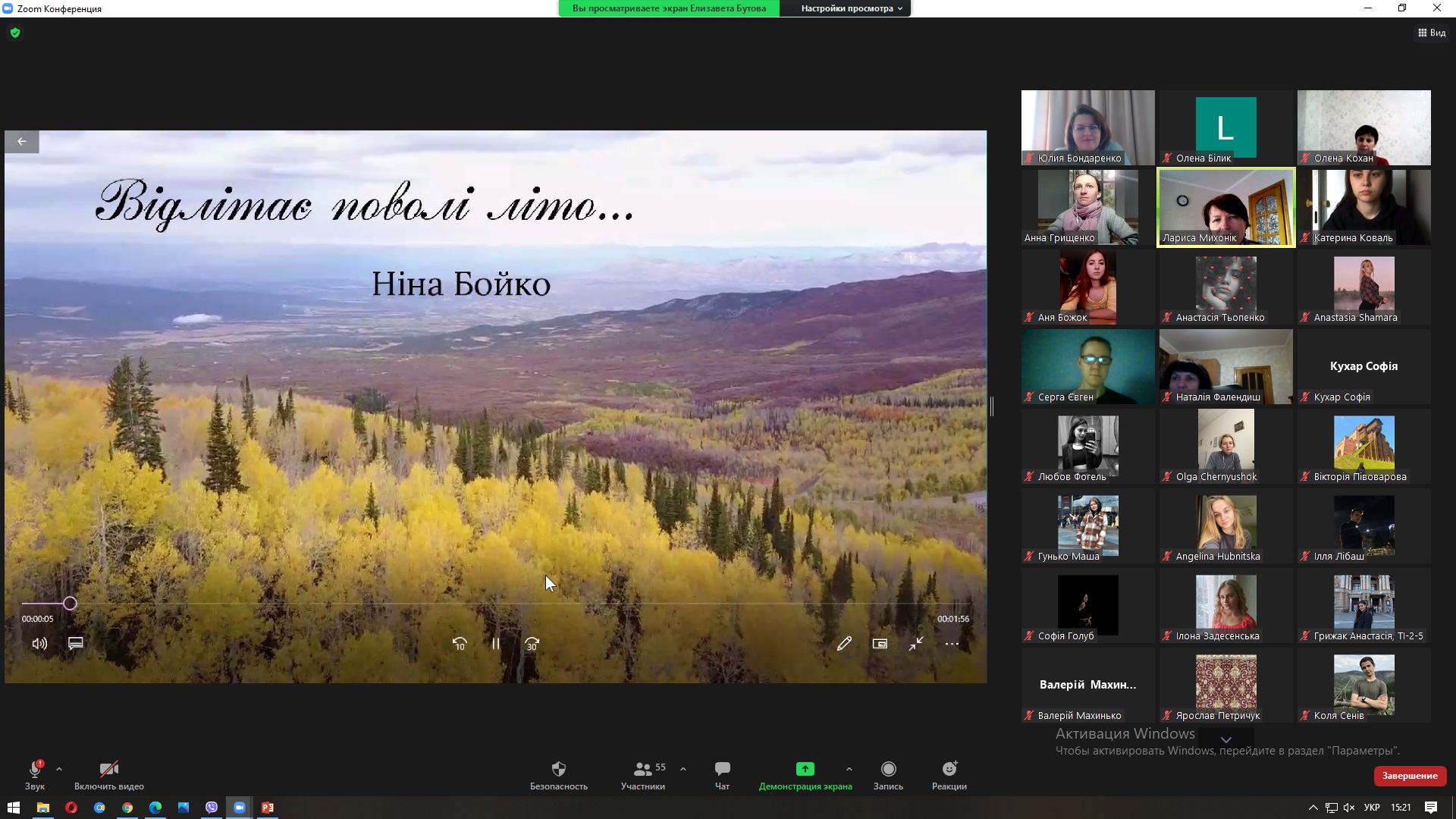
Task: Click the video progress slider handle
Action: coord(70,604)
